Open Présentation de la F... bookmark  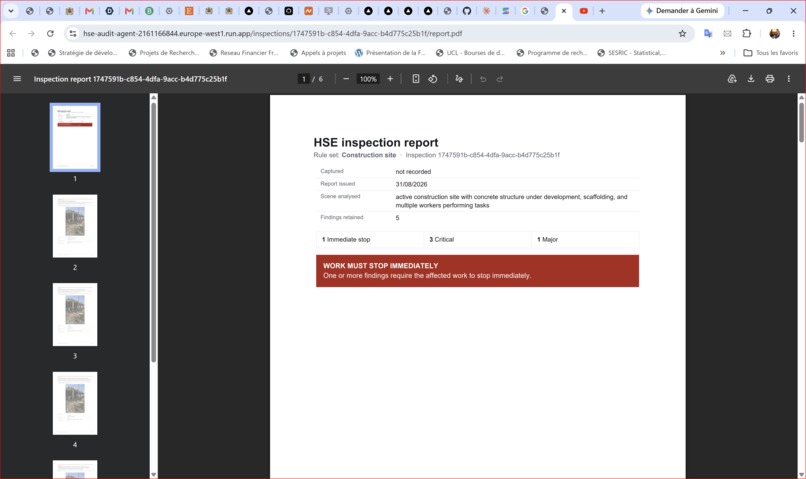[x=390, y=52]
